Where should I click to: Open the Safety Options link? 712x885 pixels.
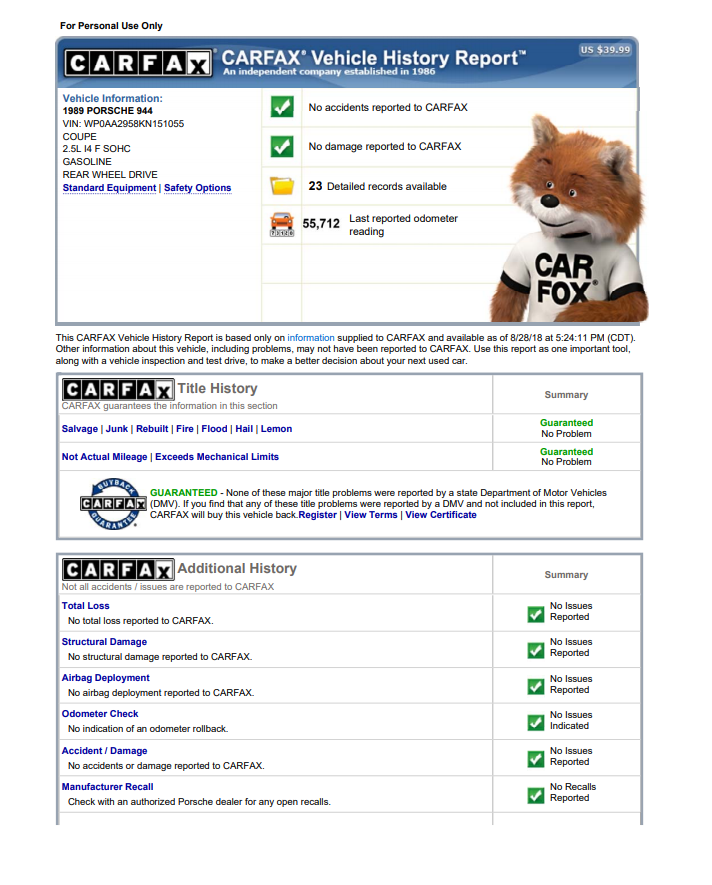pos(198,188)
